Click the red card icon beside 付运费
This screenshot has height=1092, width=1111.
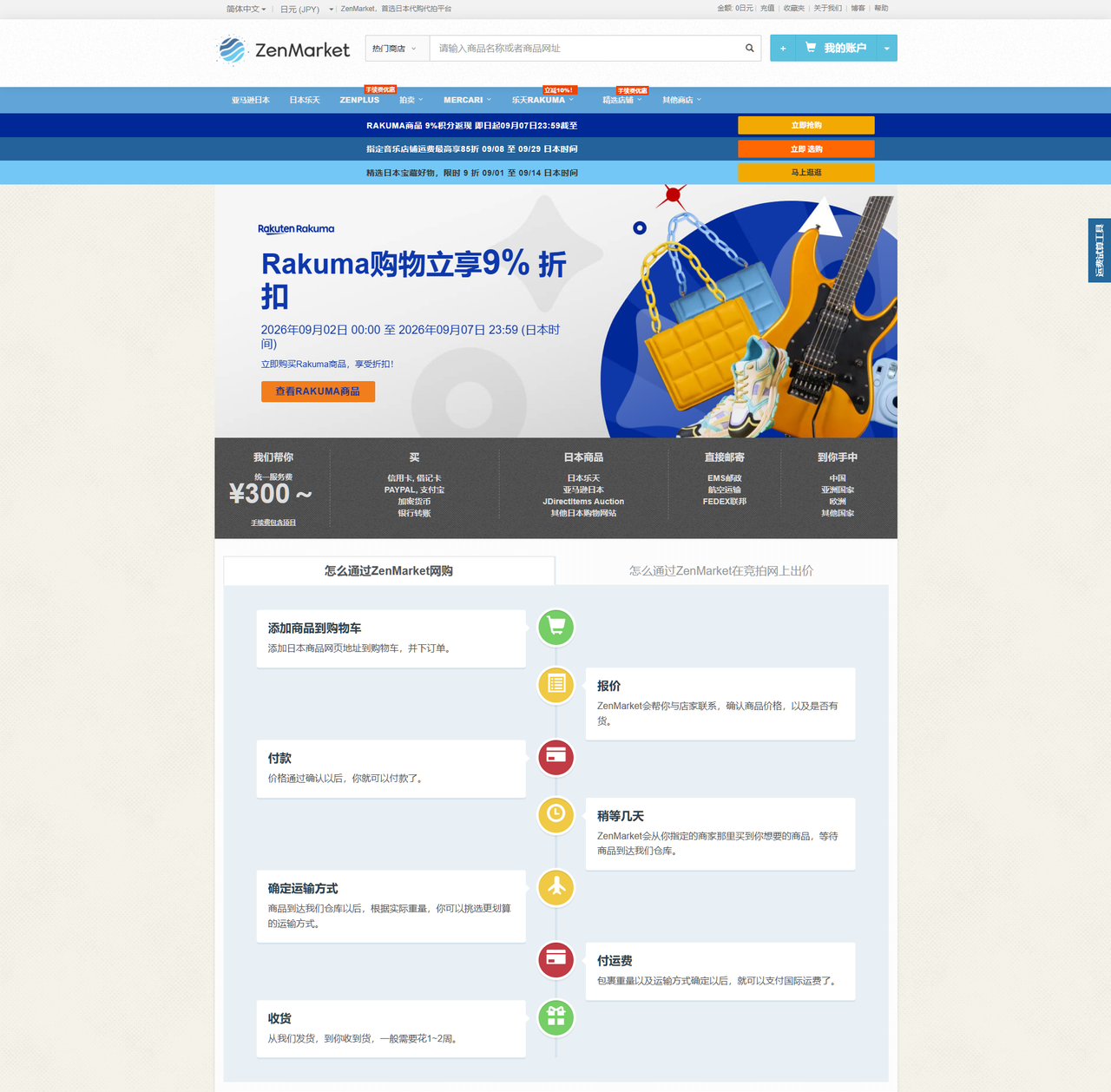[x=556, y=959]
